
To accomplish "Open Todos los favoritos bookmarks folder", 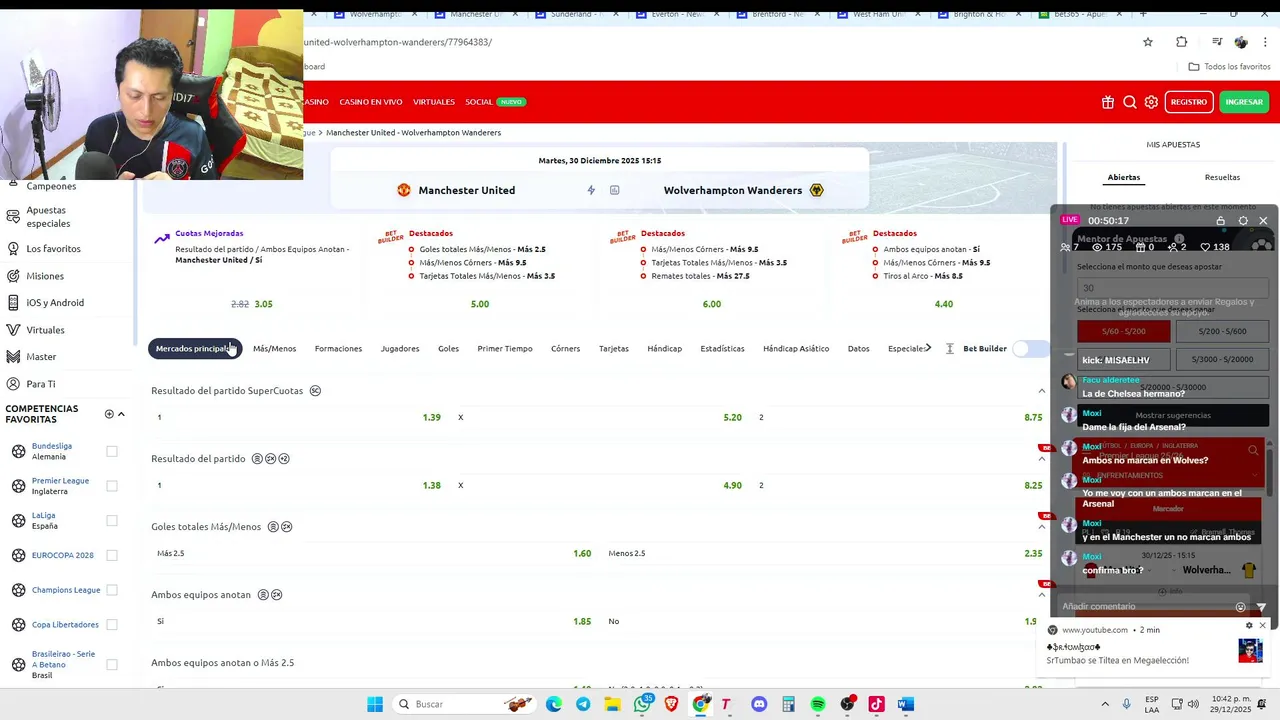I will 1229,67.
